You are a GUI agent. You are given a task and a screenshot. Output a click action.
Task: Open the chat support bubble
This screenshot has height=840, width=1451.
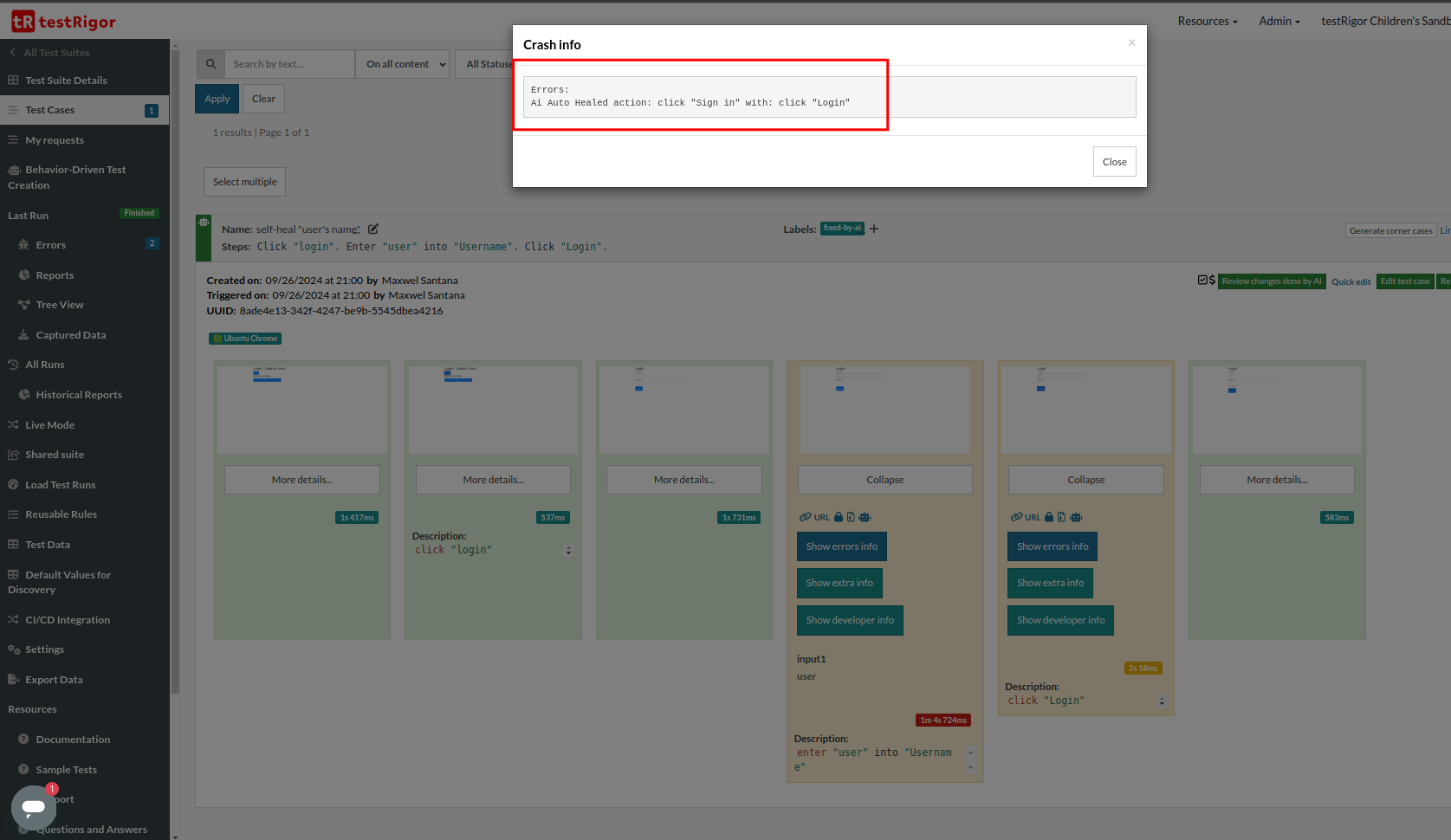coord(34,807)
